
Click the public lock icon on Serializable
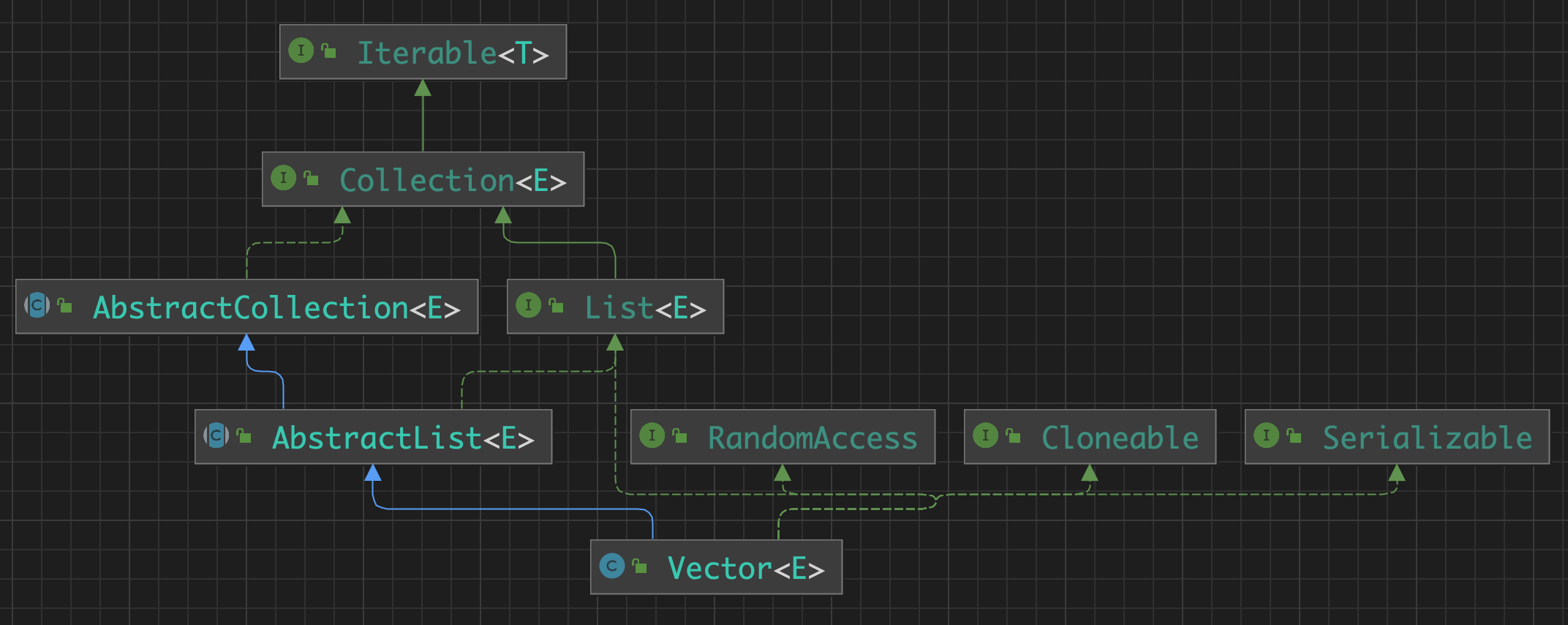pyautogui.click(x=1294, y=435)
